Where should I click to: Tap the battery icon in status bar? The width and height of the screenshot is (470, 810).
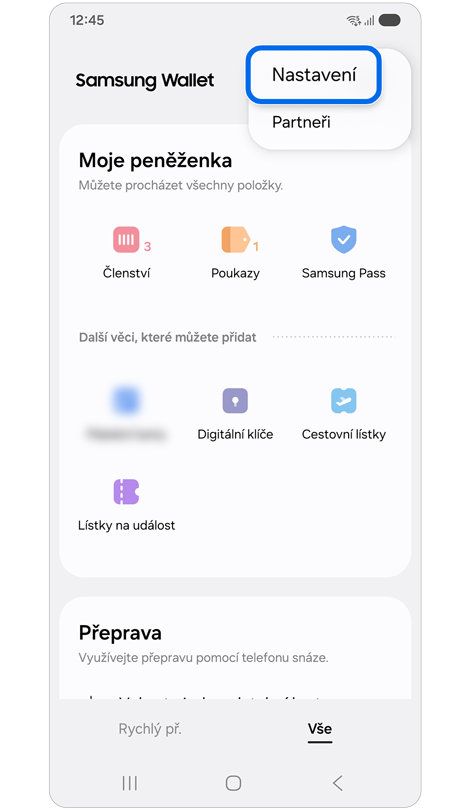tap(389, 21)
